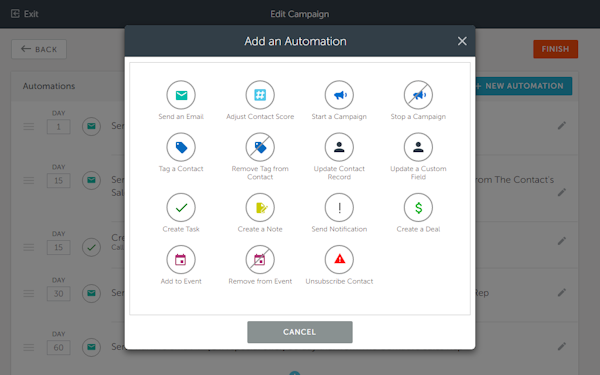The width and height of the screenshot is (600, 375).
Task: Select the Create Task checkmark icon
Action: pos(181,207)
